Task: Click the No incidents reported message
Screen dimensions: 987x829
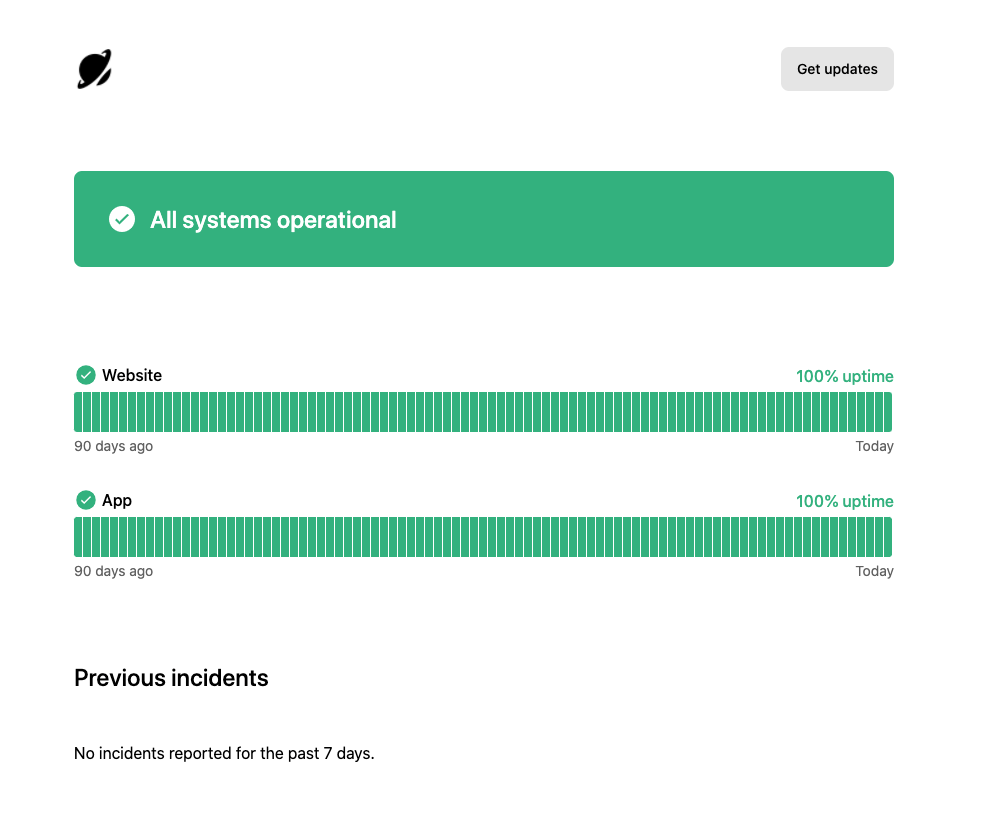Action: point(224,753)
